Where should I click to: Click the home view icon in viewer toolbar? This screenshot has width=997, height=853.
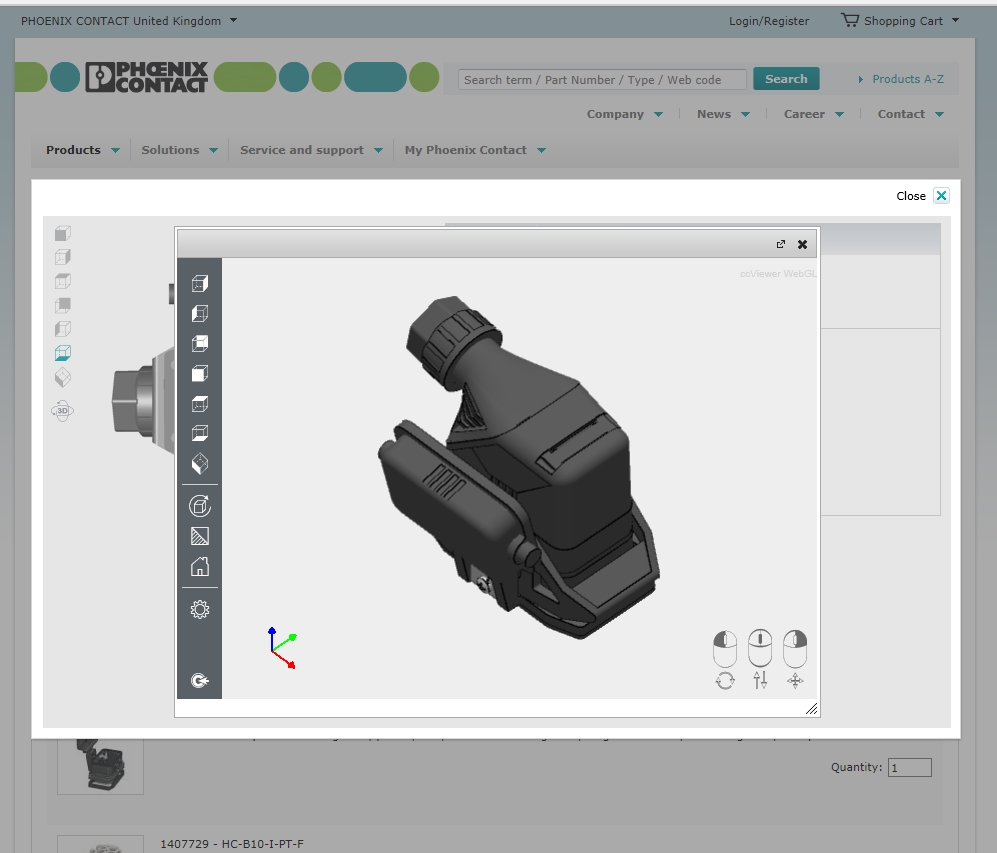[x=199, y=567]
